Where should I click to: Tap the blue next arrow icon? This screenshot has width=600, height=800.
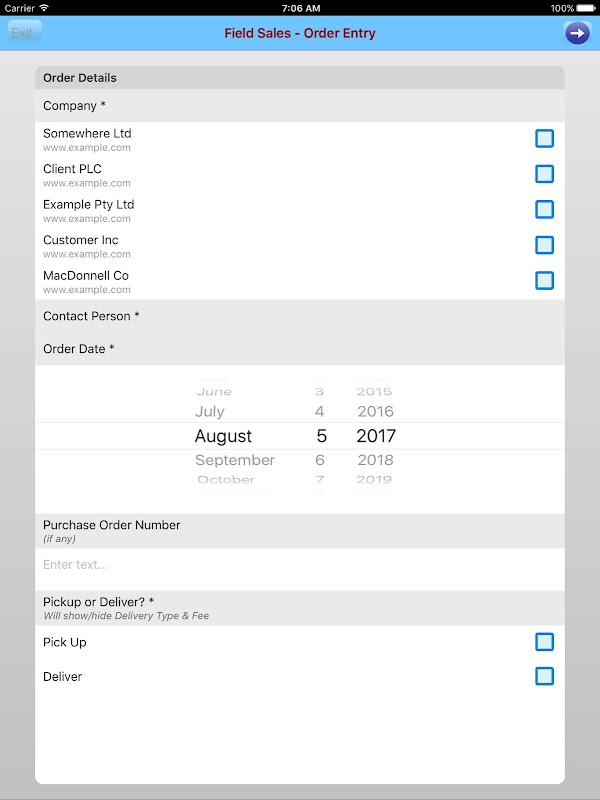577,33
